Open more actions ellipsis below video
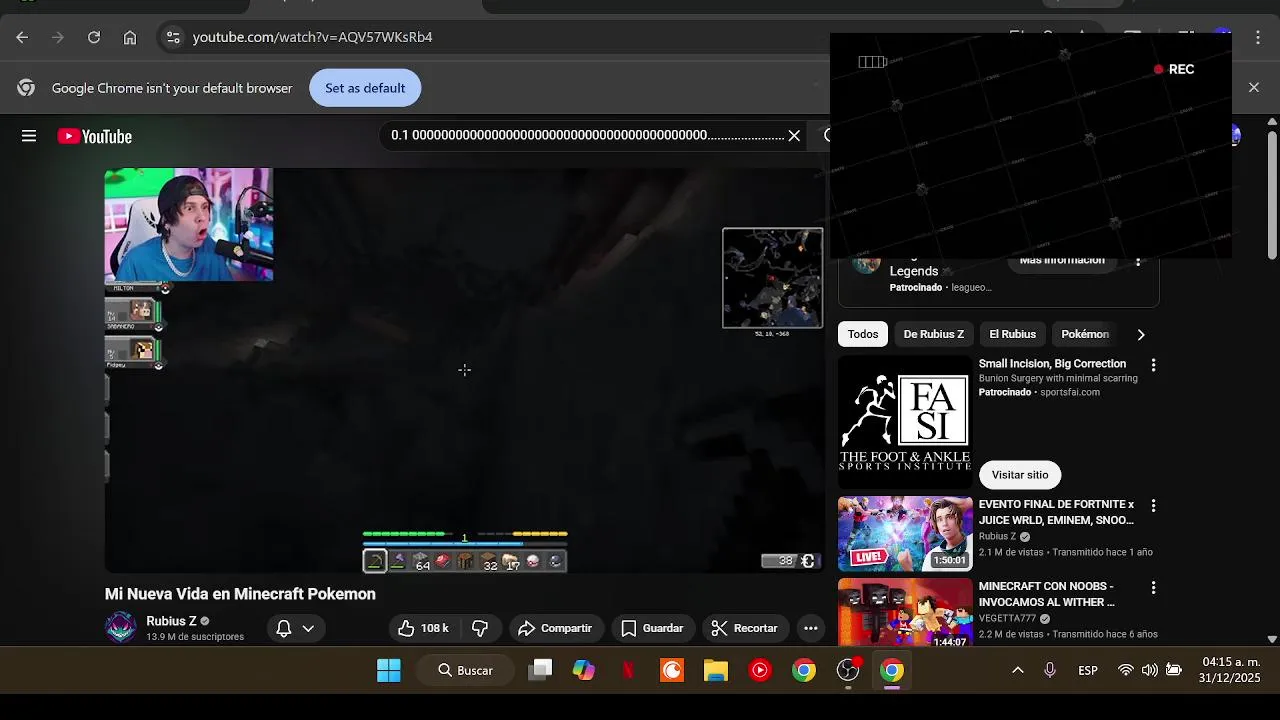Image resolution: width=1280 pixels, height=720 pixels. pyautogui.click(x=811, y=628)
